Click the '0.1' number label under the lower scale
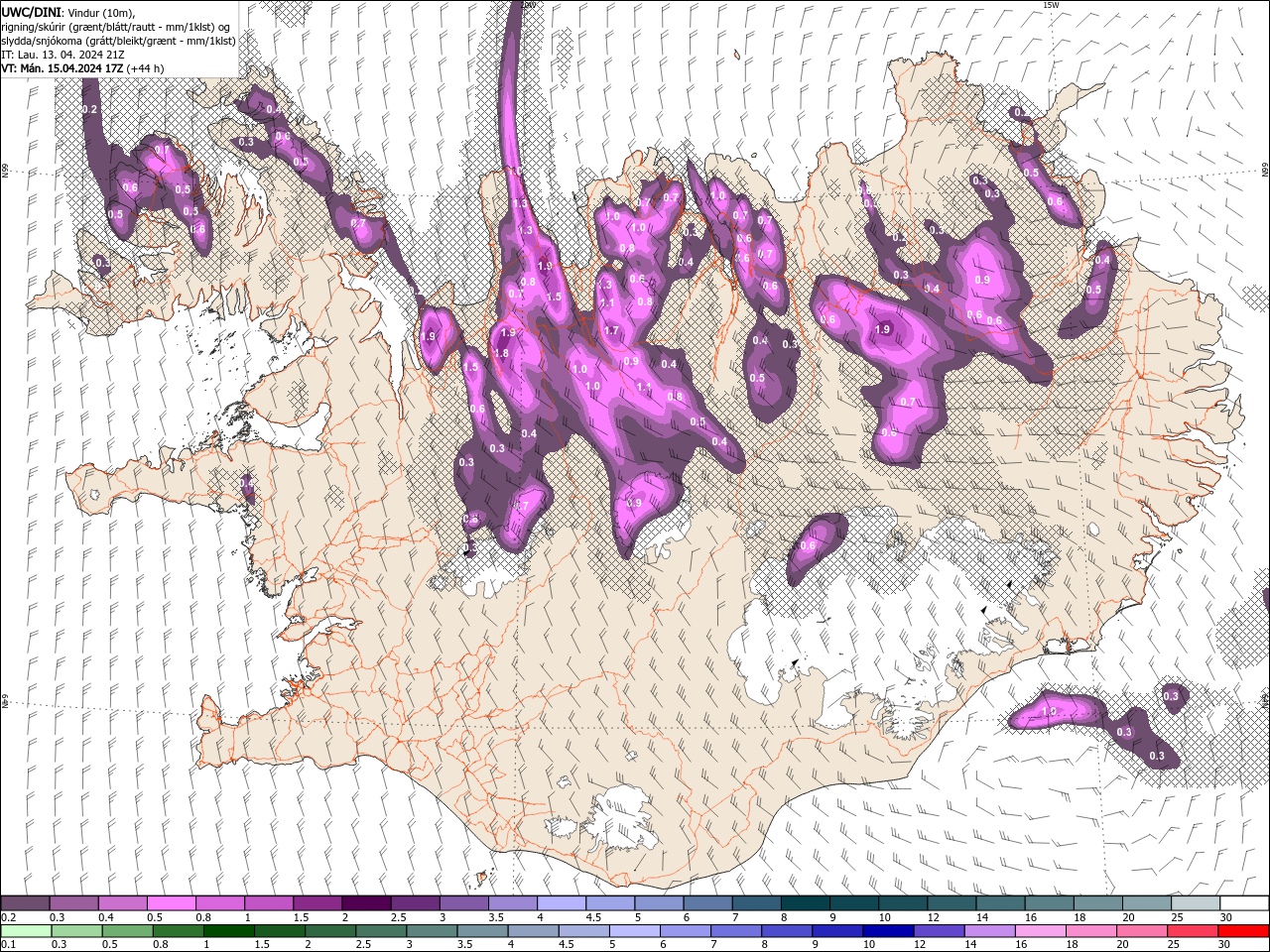This screenshot has height=952, width=1270. [9, 944]
